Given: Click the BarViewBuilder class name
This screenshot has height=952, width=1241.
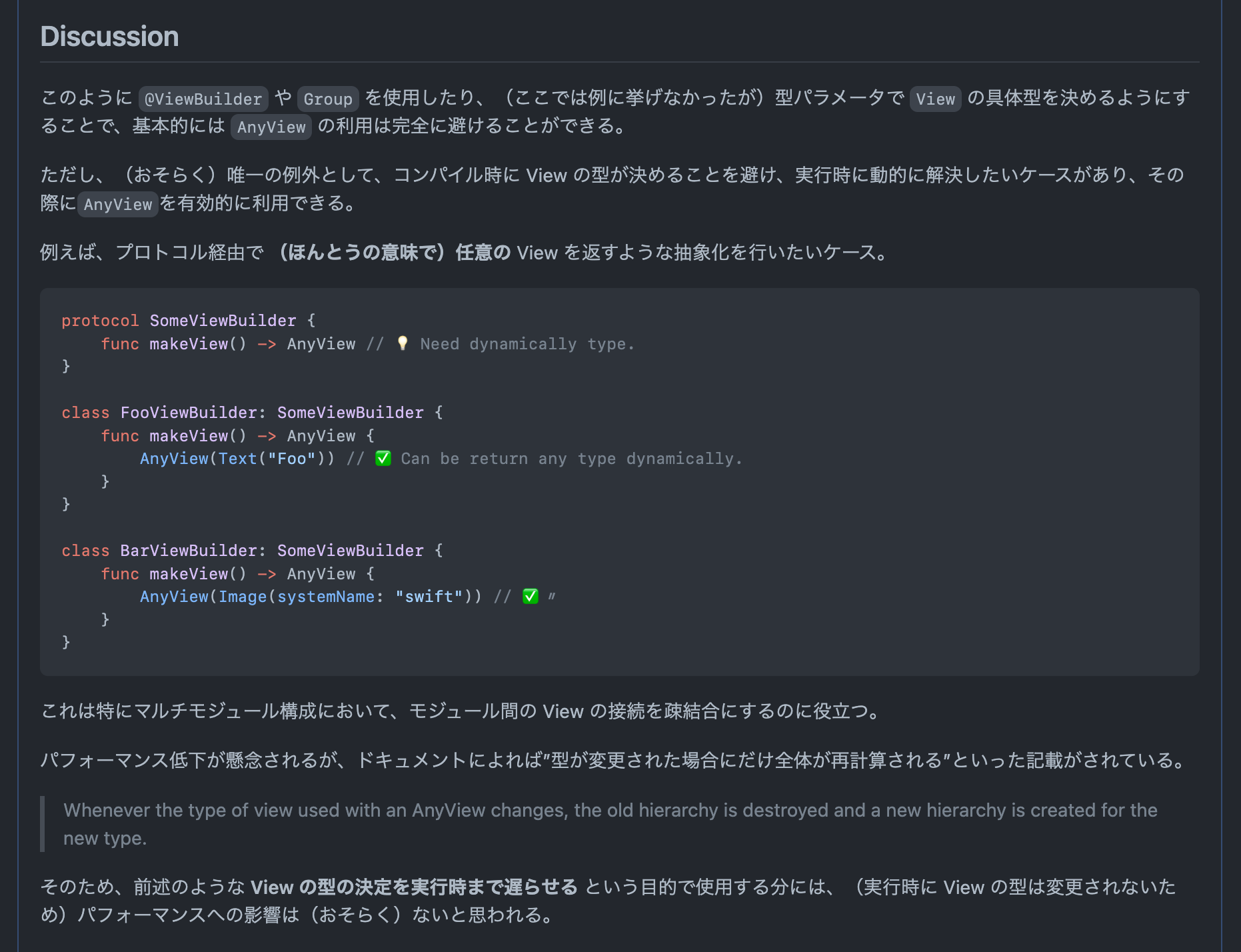Looking at the screenshot, I should pyautogui.click(x=189, y=551).
